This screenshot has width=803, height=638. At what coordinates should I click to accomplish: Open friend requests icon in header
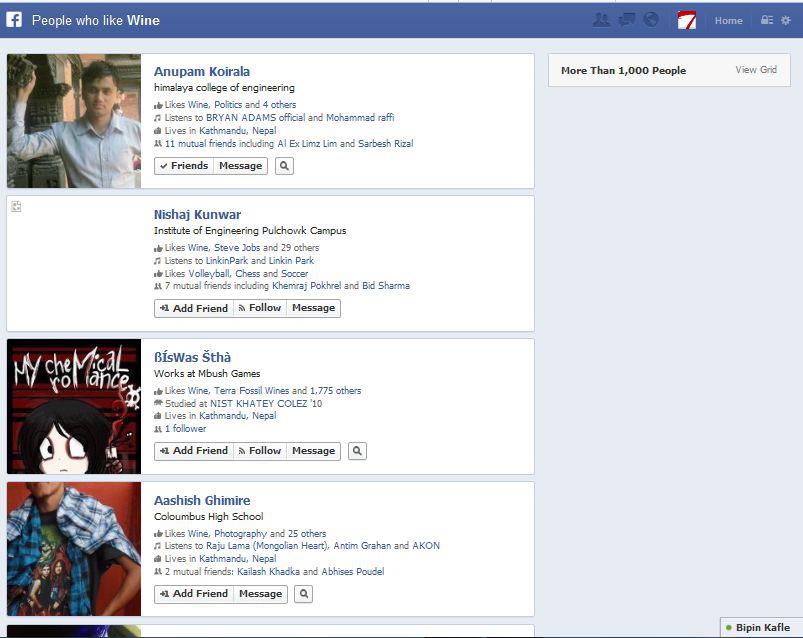(601, 20)
